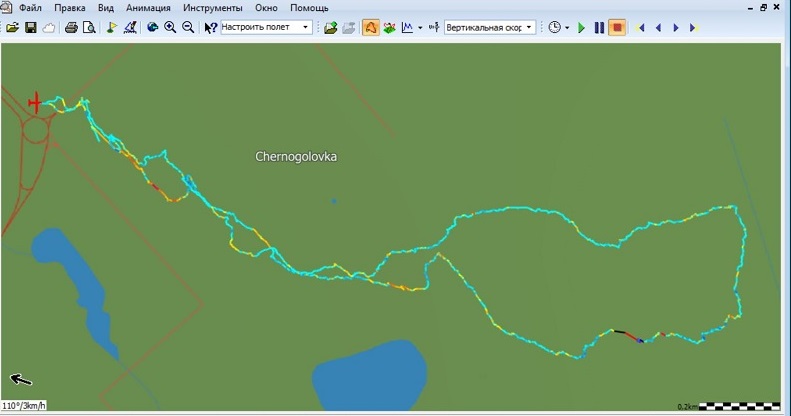The image size is (791, 416).
Task: Open the Вид menu
Action: pyautogui.click(x=106, y=8)
